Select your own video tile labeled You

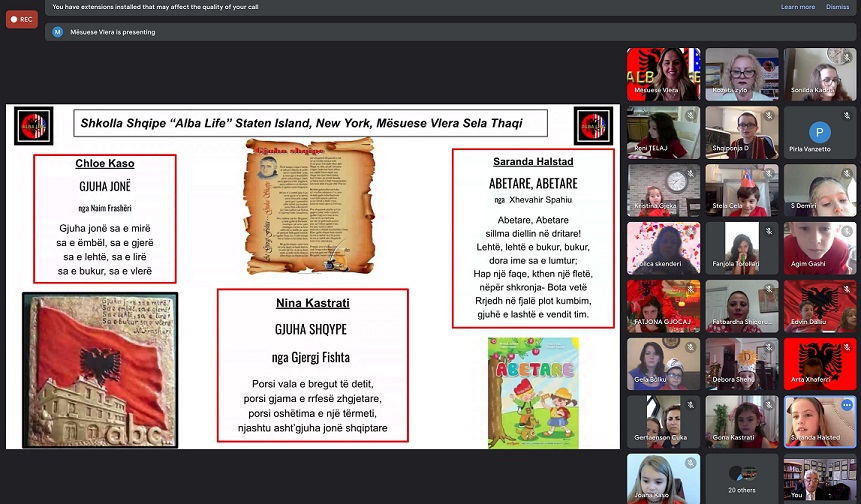pyautogui.click(x=819, y=478)
